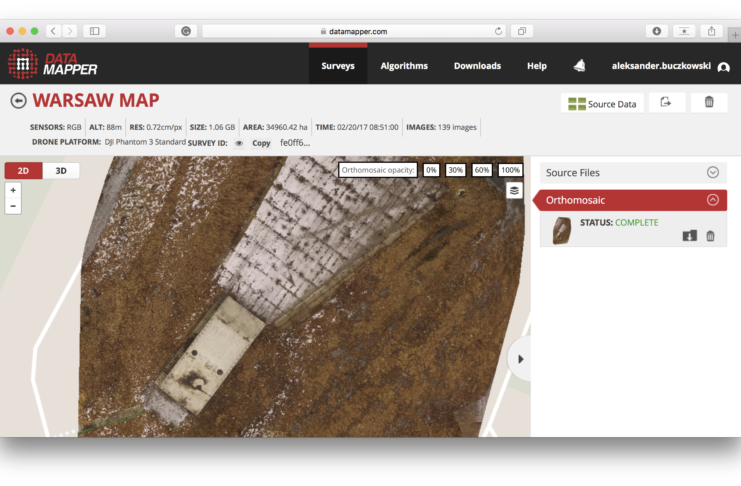
Task: Open the map layers icon
Action: pos(514,190)
